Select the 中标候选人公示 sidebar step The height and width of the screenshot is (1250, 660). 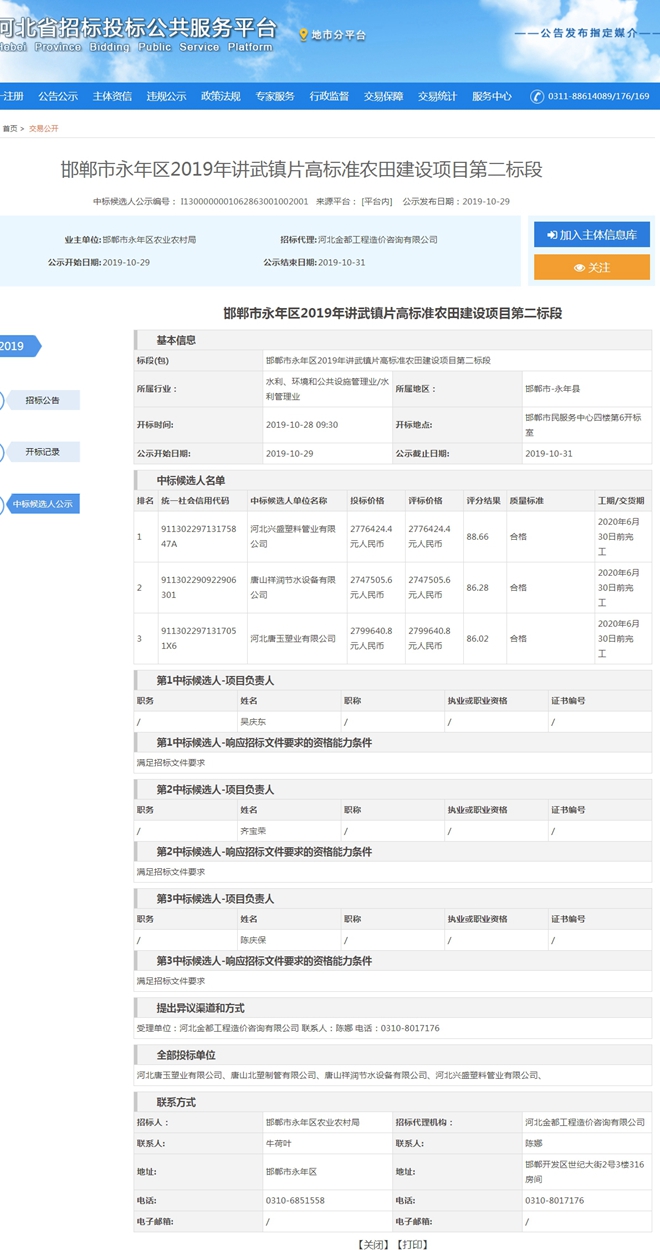42,504
